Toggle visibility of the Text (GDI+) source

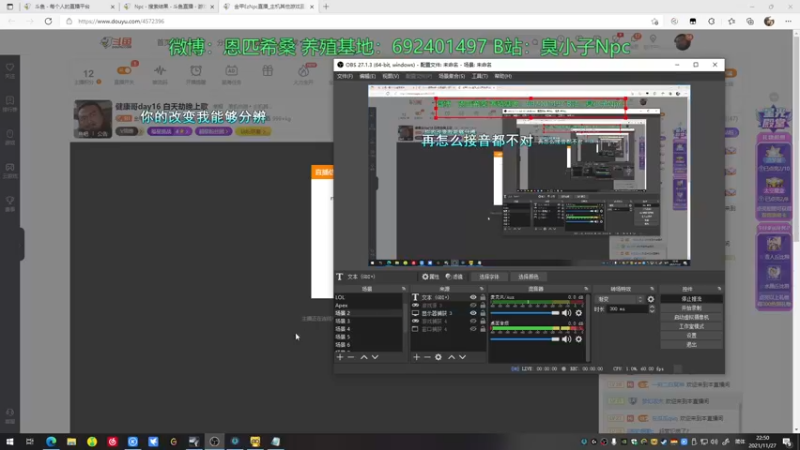pyautogui.click(x=473, y=297)
